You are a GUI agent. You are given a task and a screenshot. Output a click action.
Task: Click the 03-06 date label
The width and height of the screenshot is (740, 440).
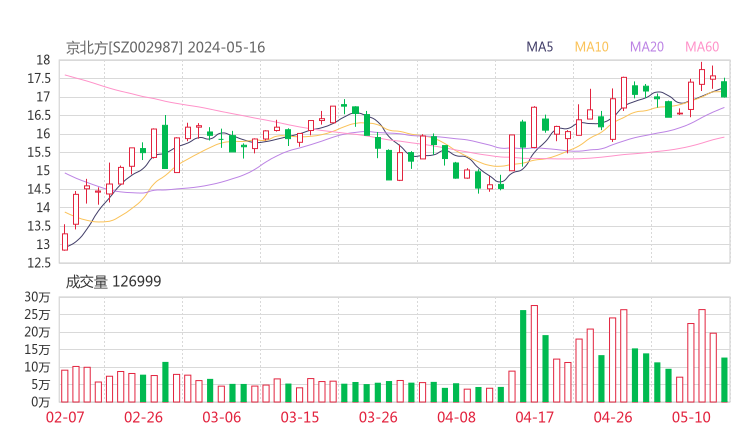222,417
